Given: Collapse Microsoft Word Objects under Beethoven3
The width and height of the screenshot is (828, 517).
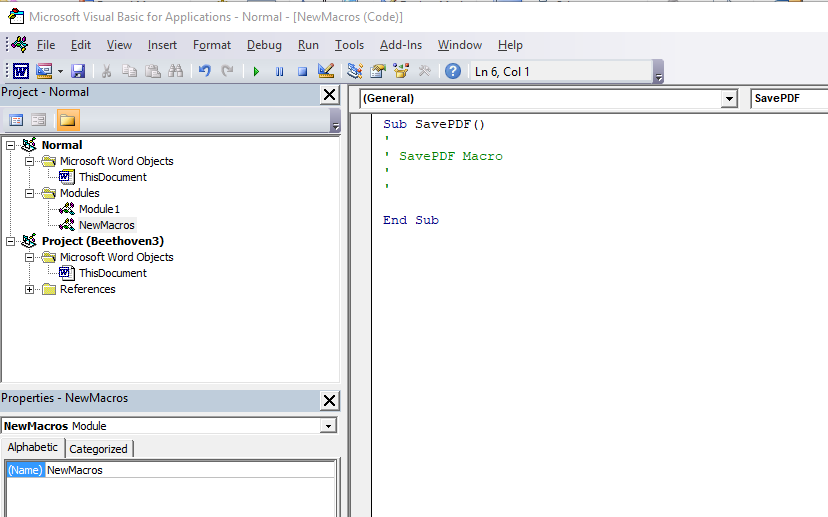Looking at the screenshot, I should pyautogui.click(x=30, y=257).
